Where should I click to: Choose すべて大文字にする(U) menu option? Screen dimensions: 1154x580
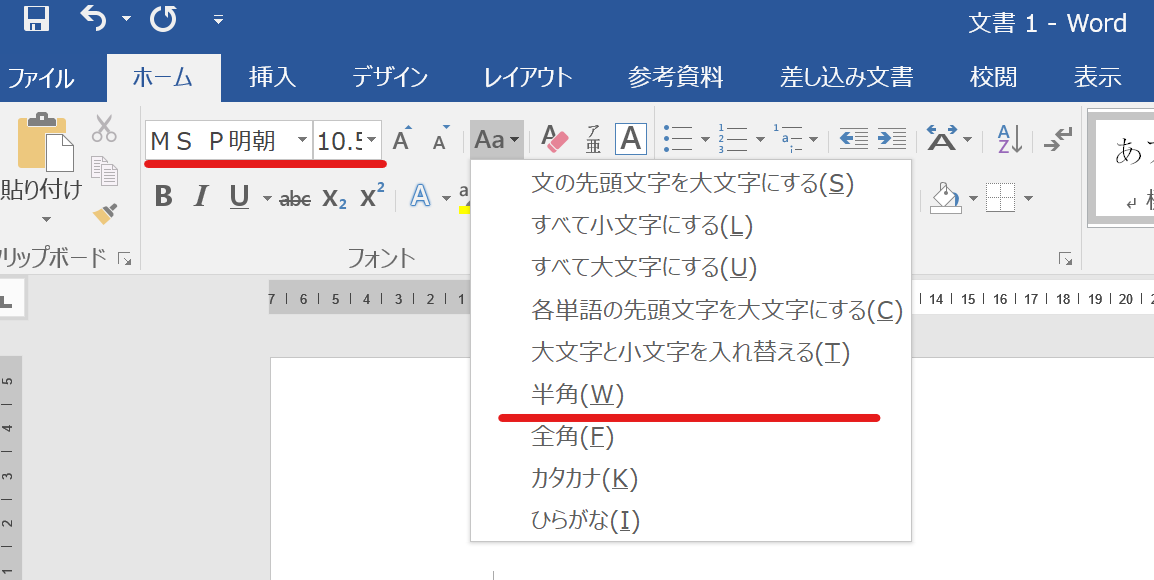(x=644, y=267)
